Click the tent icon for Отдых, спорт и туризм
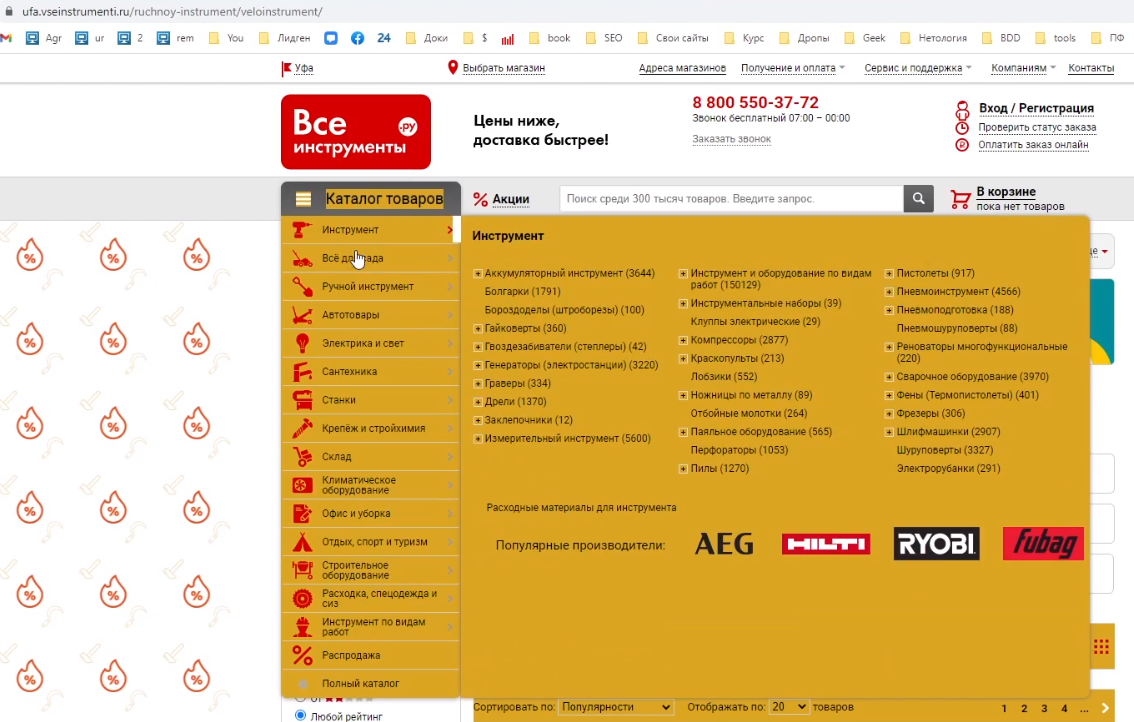 click(x=302, y=542)
